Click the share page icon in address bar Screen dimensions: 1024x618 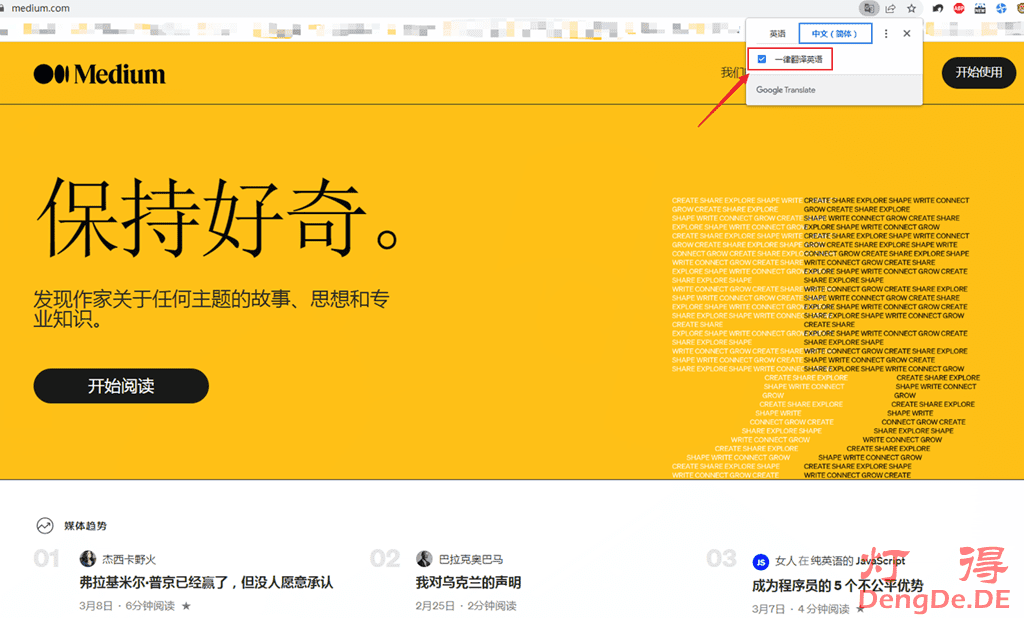pos(890,8)
